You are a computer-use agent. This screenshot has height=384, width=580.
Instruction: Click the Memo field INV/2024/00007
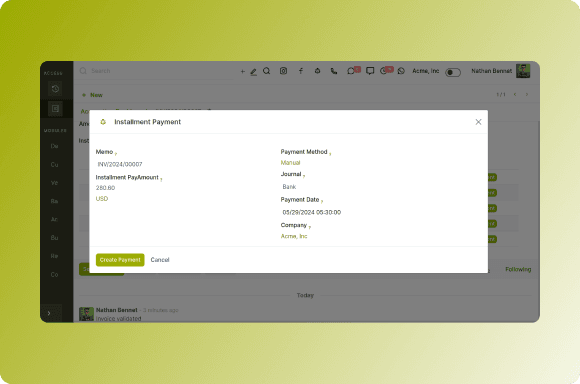181,164
